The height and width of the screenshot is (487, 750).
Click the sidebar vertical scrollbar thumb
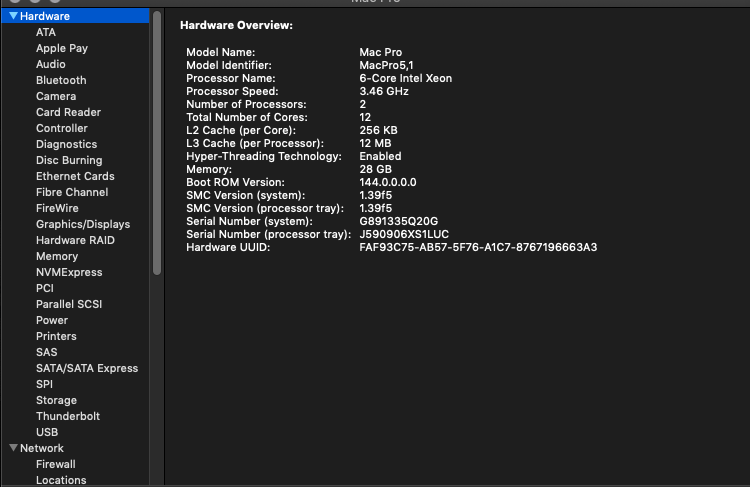coord(157,143)
